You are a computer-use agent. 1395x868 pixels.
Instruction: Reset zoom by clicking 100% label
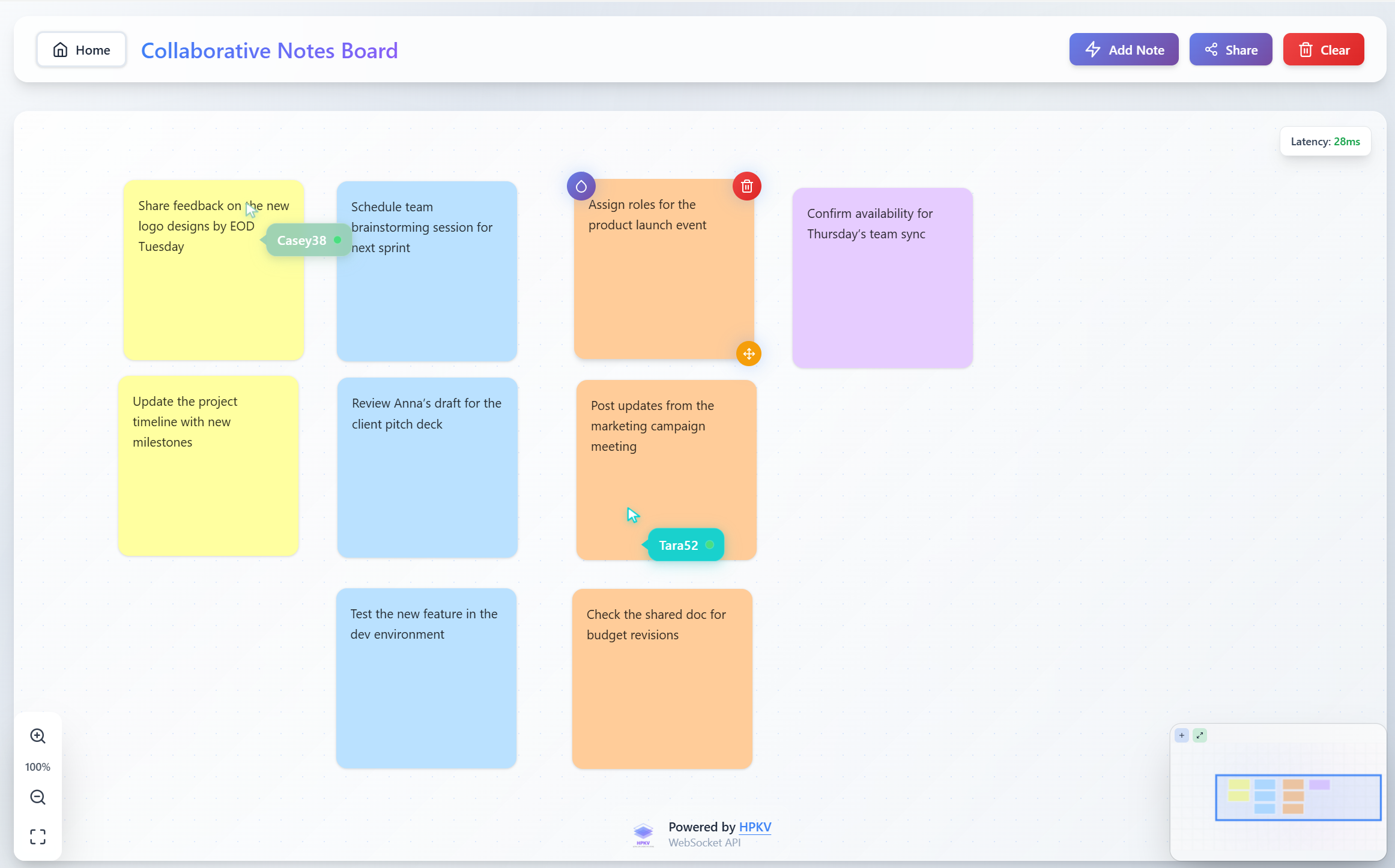(x=38, y=767)
